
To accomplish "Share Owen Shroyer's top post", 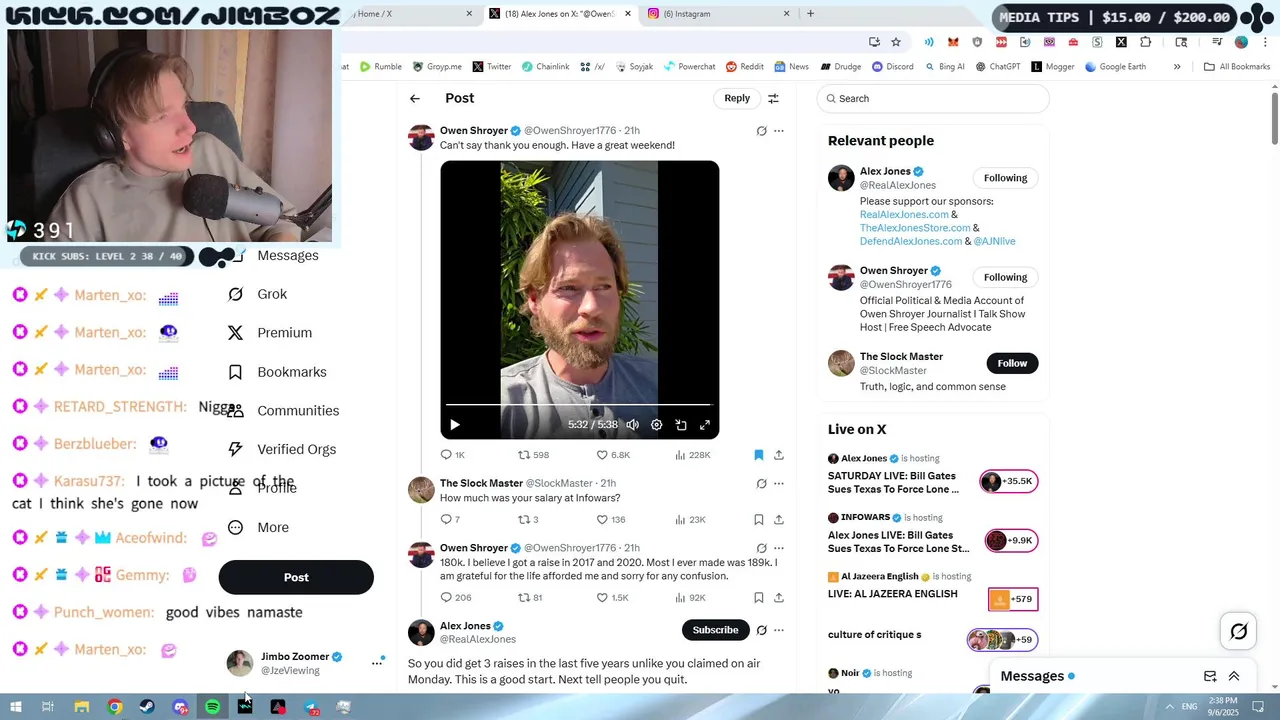I will (779, 455).
